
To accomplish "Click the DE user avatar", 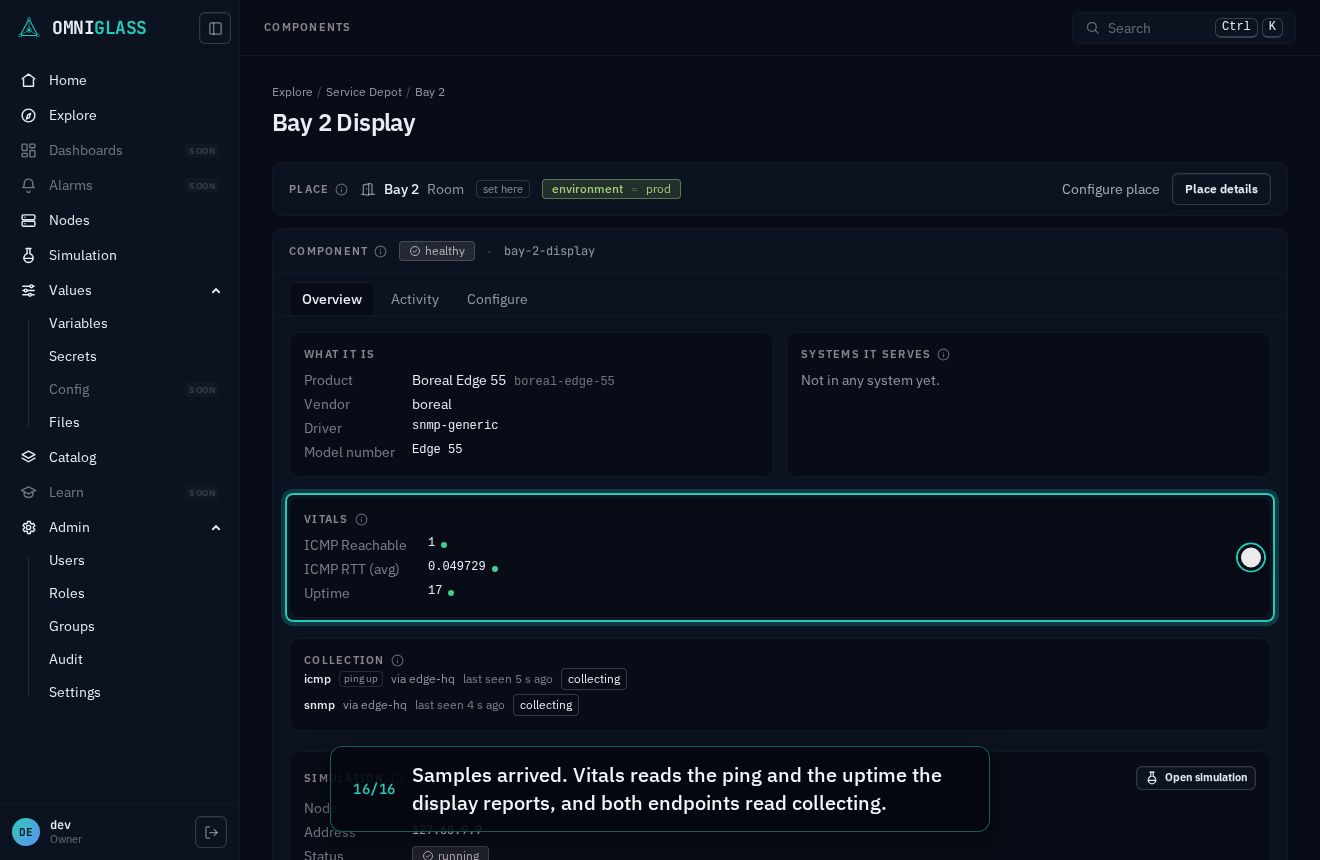I will coord(26,832).
